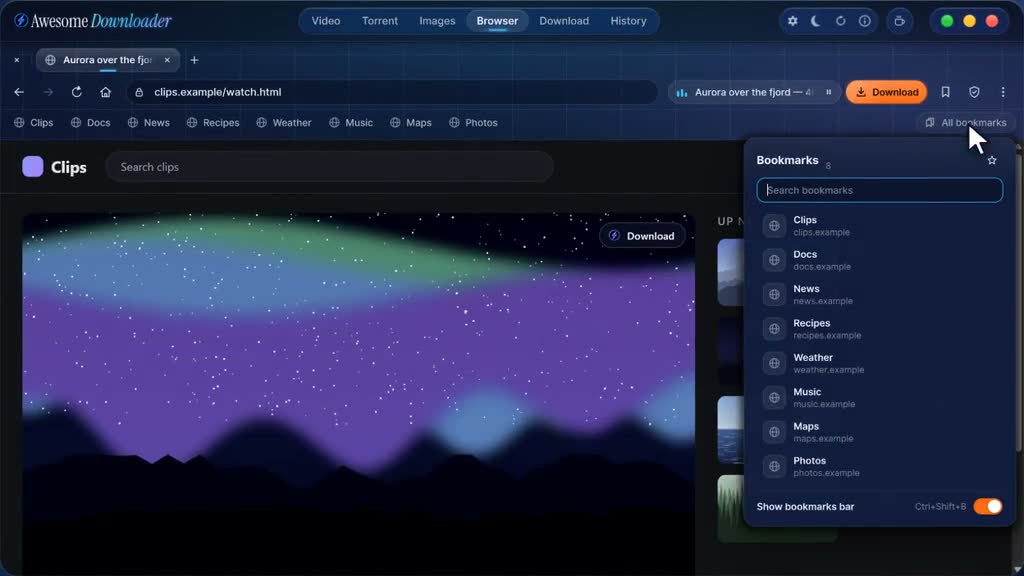Open the Images tab
The image size is (1024, 576).
click(438, 21)
